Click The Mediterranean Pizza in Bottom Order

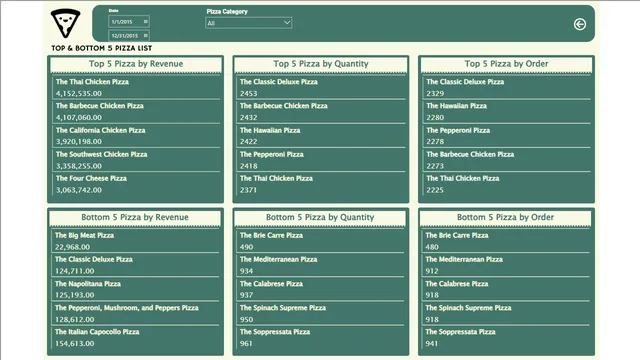pos(464,259)
